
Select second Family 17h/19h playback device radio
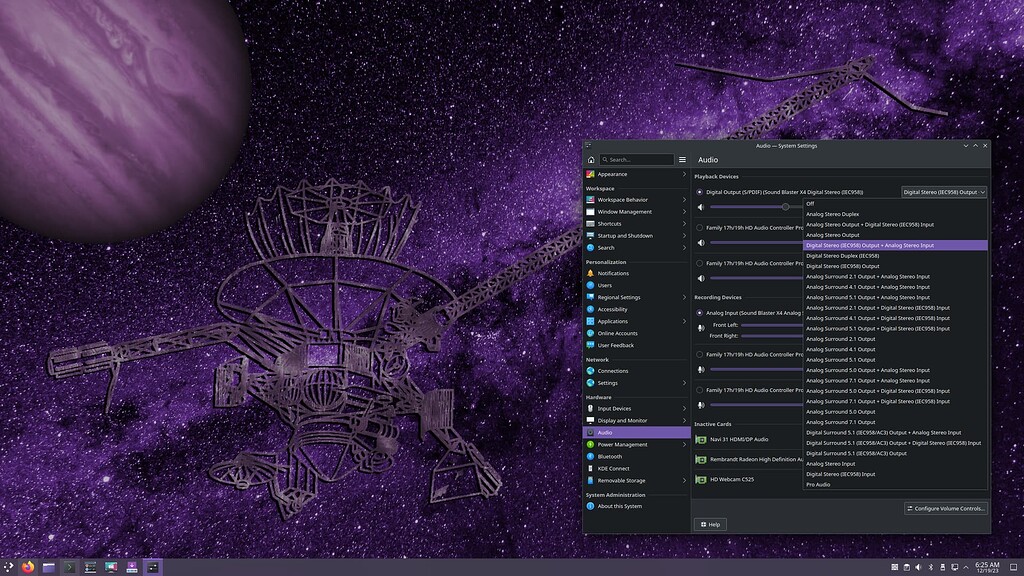point(699,263)
